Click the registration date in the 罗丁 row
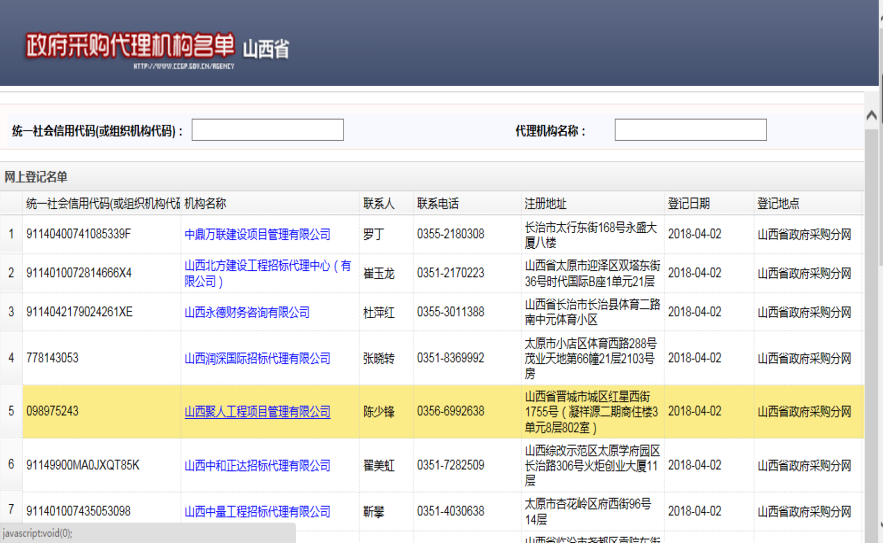 pos(694,234)
